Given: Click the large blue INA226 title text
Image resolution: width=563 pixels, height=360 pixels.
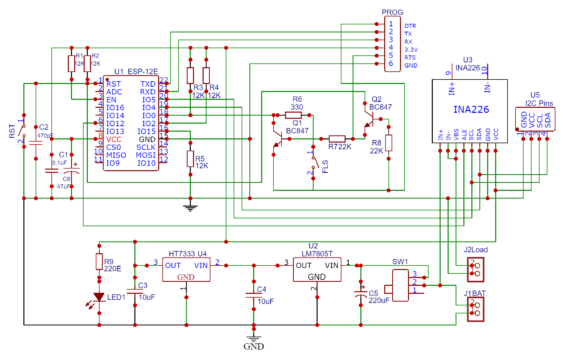Looking at the screenshot, I should 471,109.
